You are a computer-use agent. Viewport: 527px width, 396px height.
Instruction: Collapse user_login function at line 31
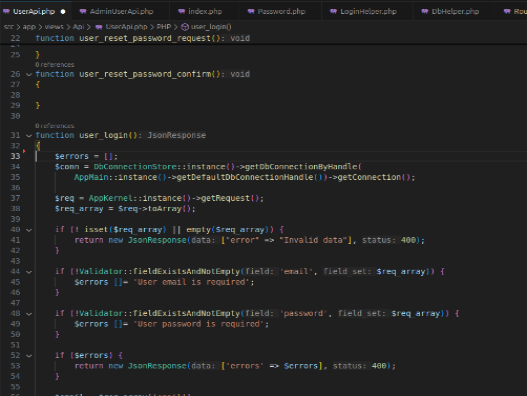coord(29,135)
